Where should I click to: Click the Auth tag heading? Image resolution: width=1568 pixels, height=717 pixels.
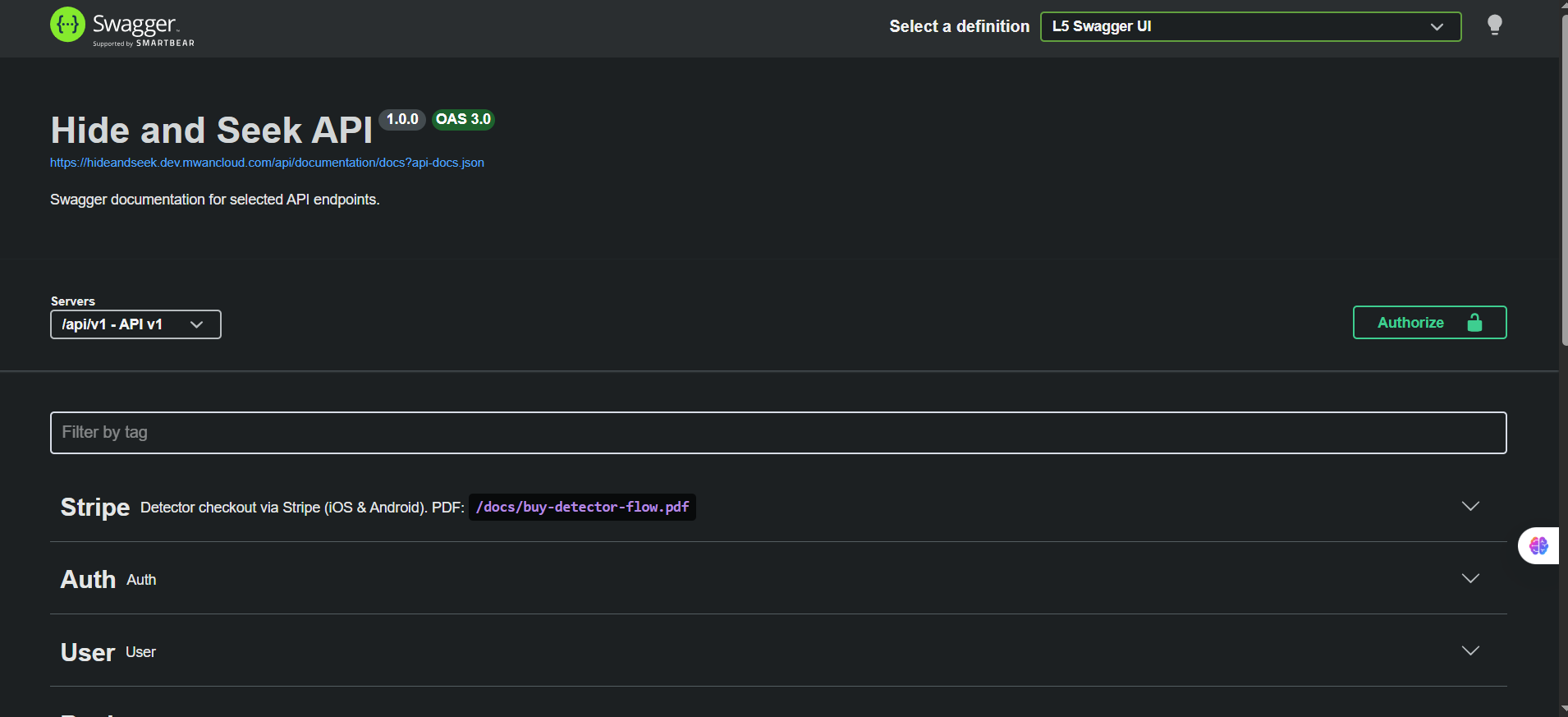(x=88, y=580)
